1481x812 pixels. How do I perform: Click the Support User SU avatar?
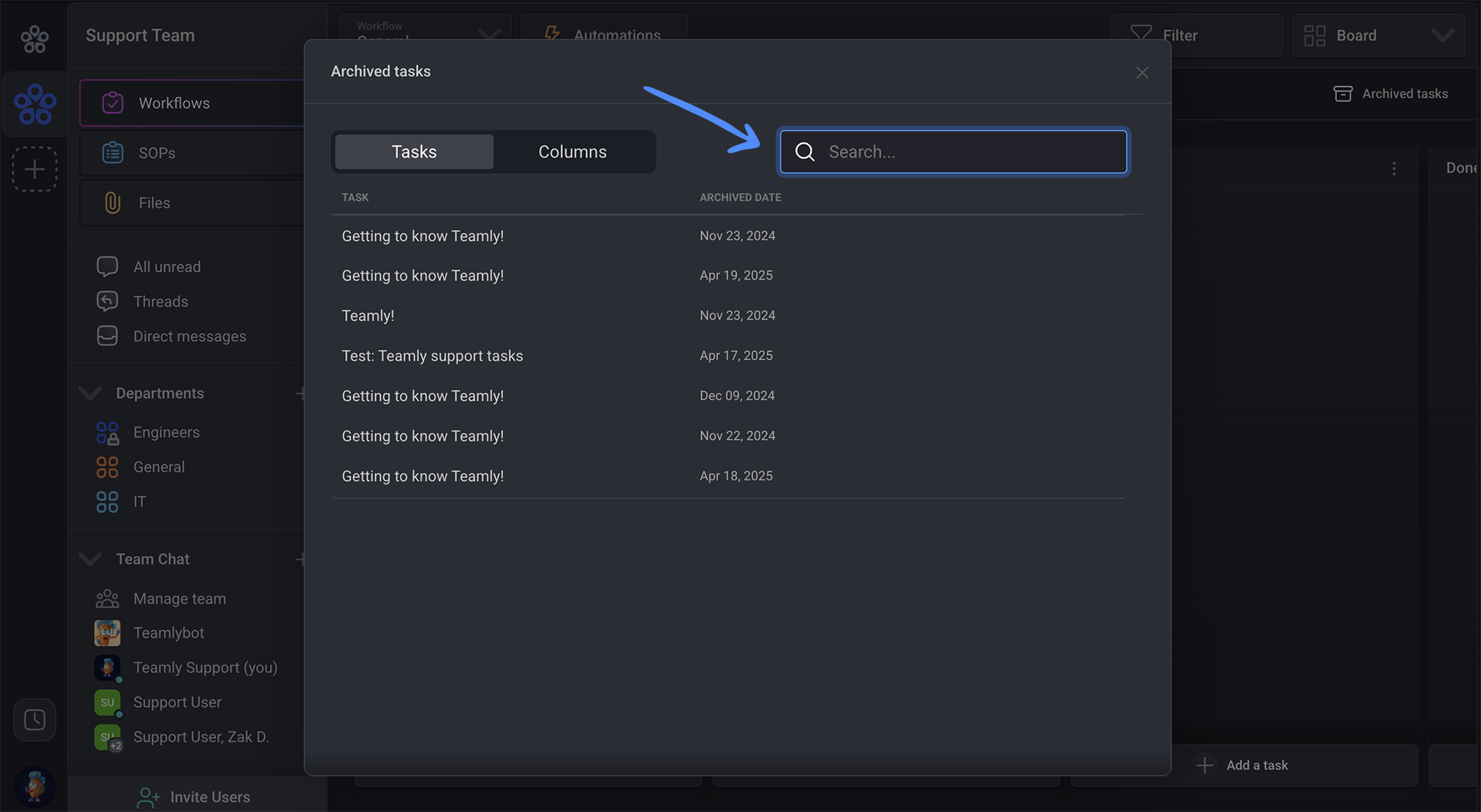(107, 702)
